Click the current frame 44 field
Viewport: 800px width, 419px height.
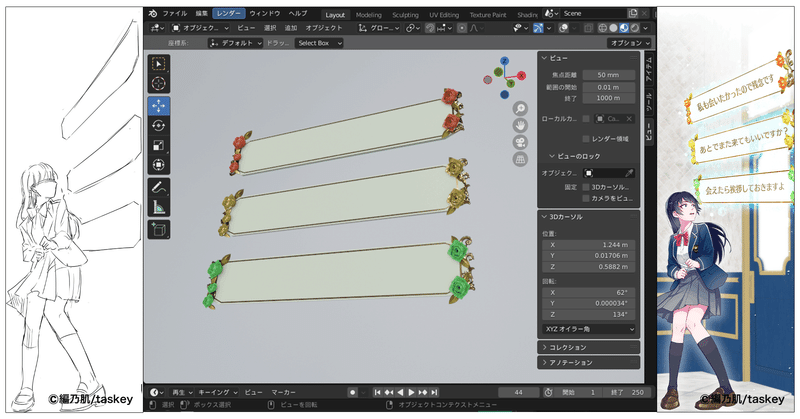tap(518, 392)
